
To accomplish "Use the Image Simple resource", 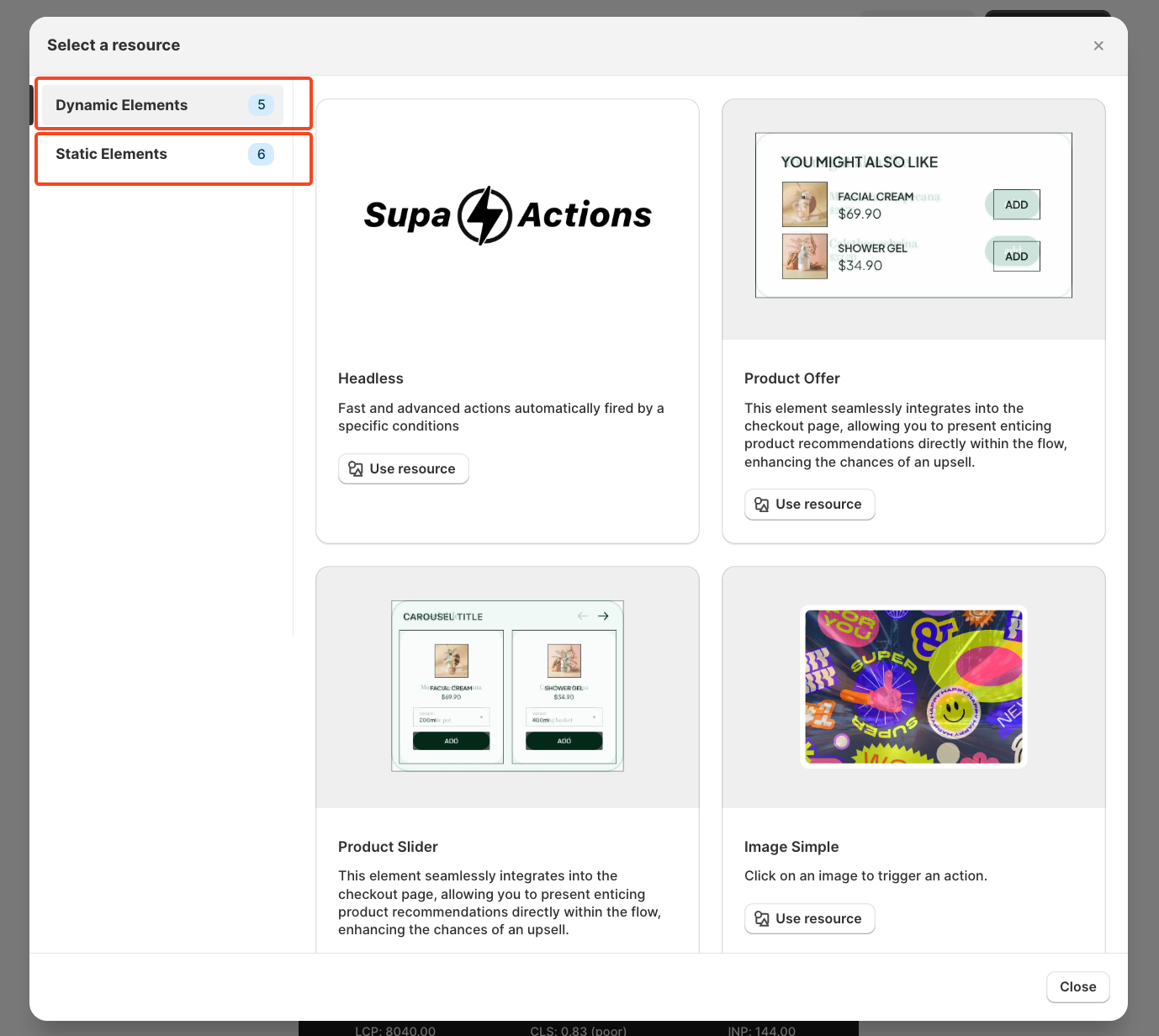I will [x=810, y=919].
